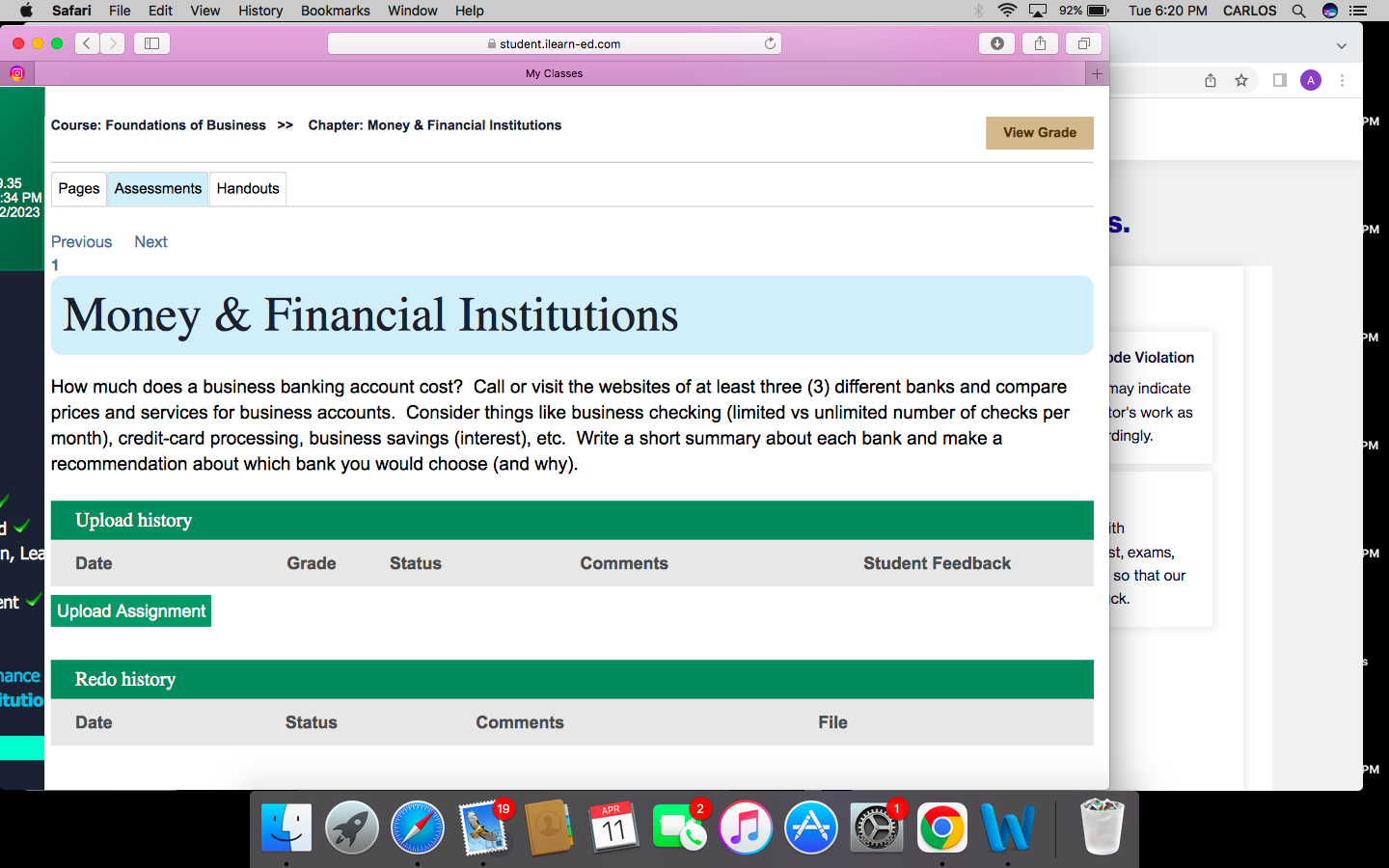Open System Preferences in the Dock

pos(877,827)
